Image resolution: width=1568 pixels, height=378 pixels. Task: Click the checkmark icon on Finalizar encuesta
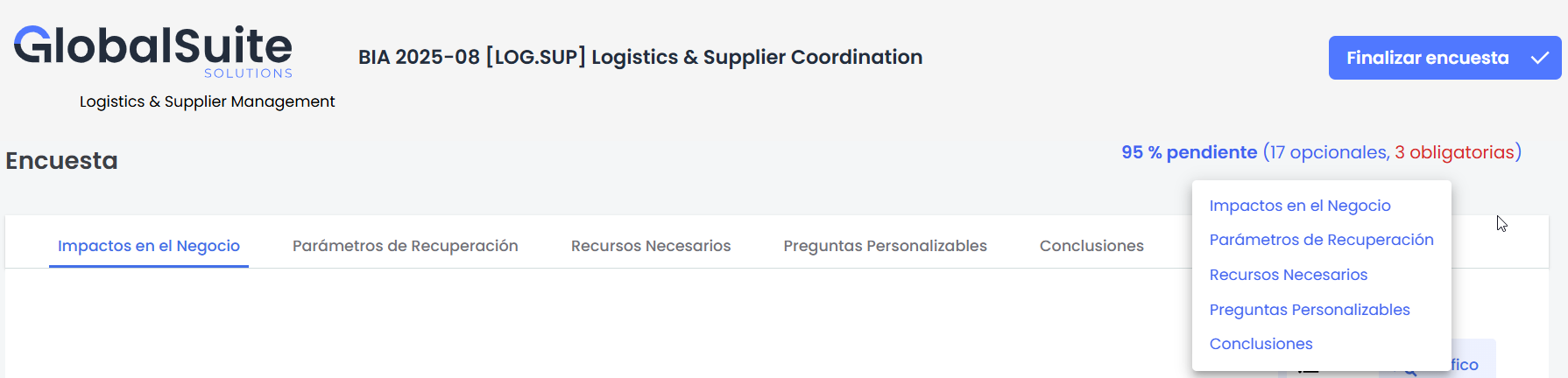[1539, 58]
